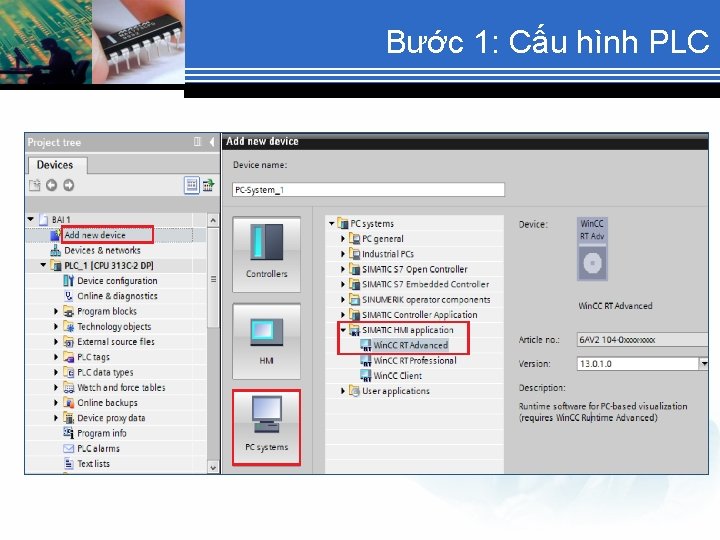Viewport: 720px width, 540px height.
Task: Click the Online & diagnostics icon
Action: point(68,296)
